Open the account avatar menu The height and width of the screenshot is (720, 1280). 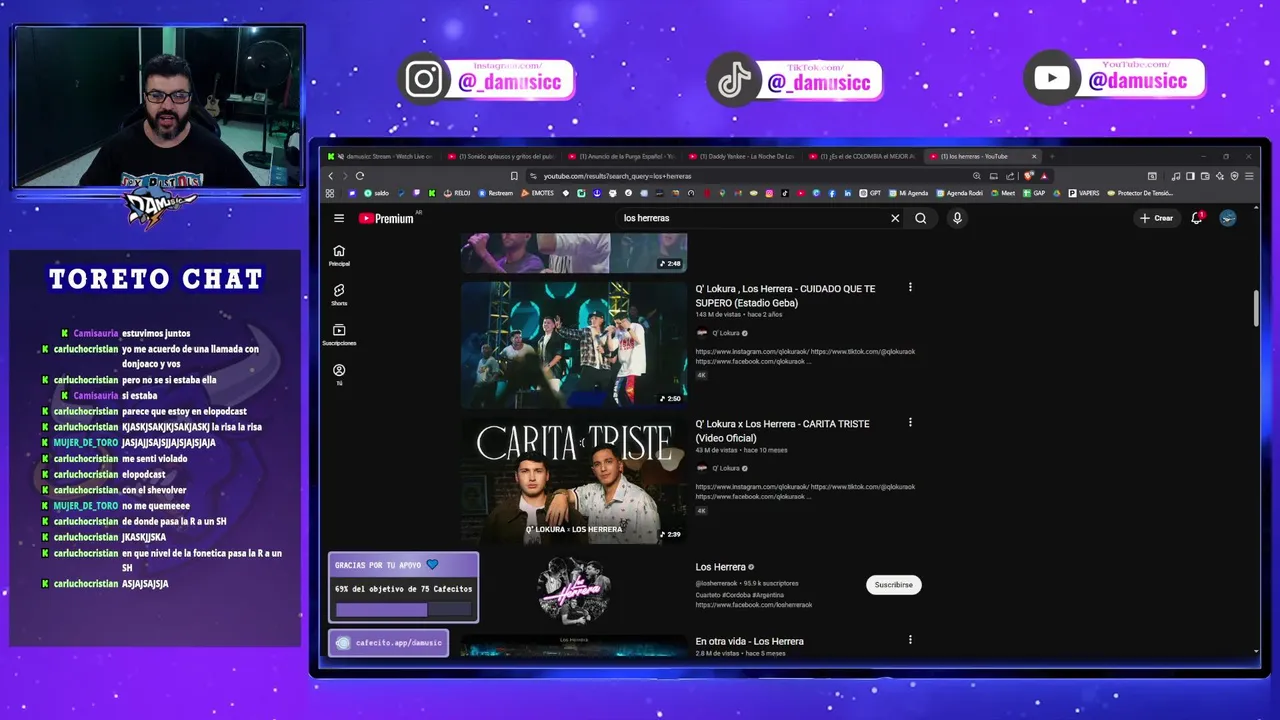click(1228, 218)
